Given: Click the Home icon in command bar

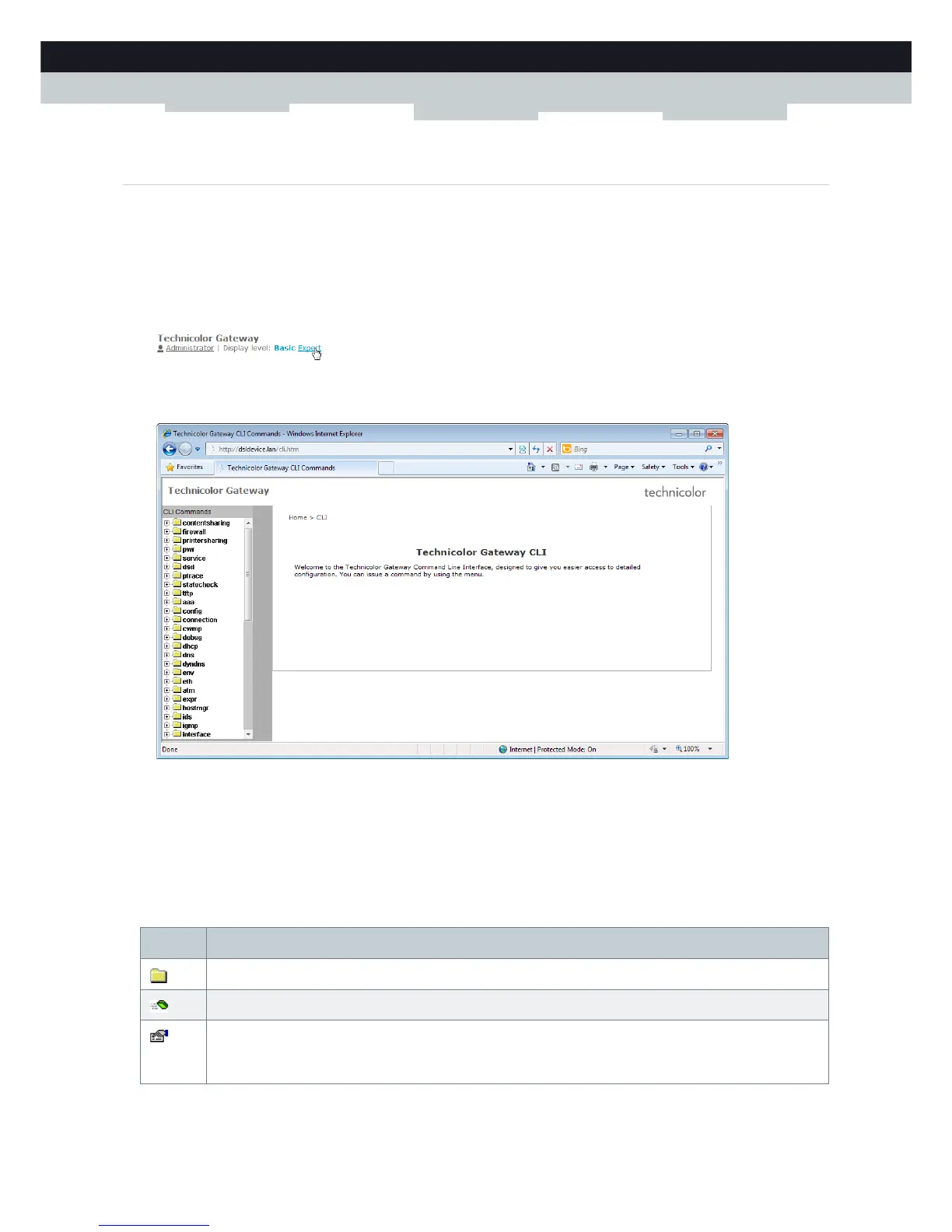Looking at the screenshot, I should (x=531, y=467).
